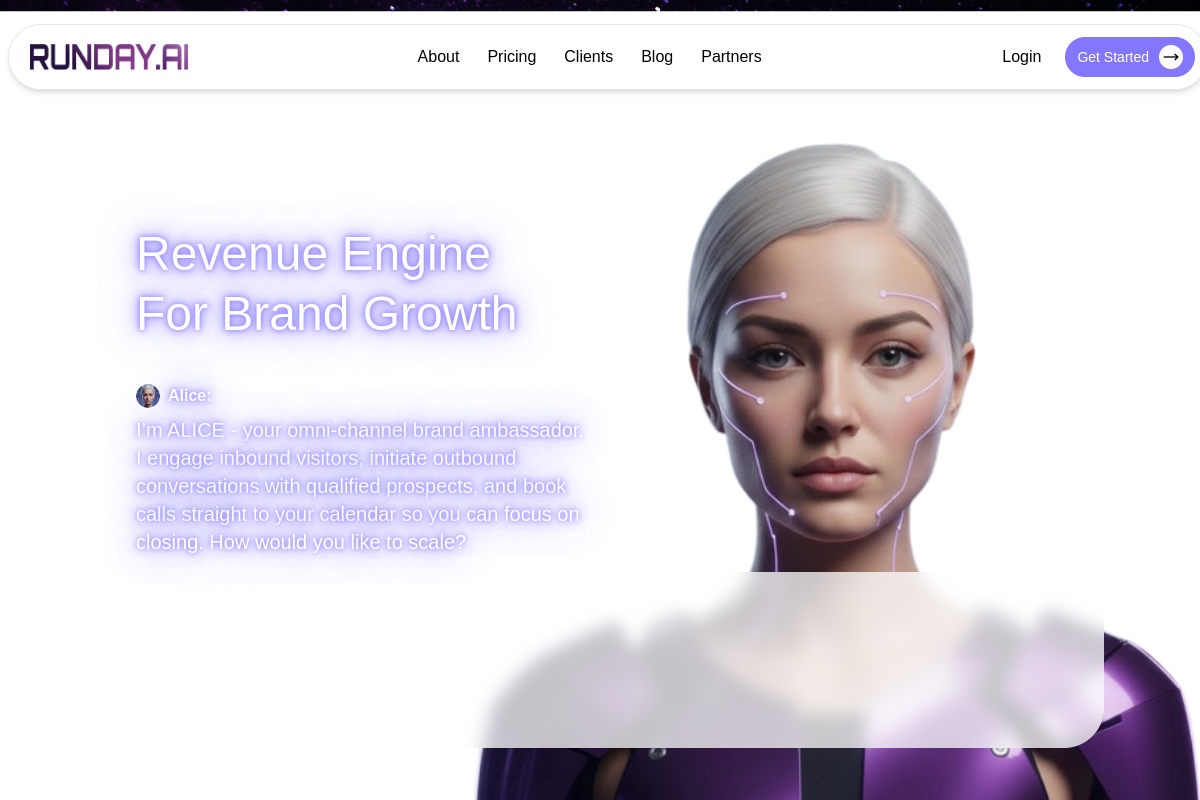Open the Clients menu item

(588, 57)
